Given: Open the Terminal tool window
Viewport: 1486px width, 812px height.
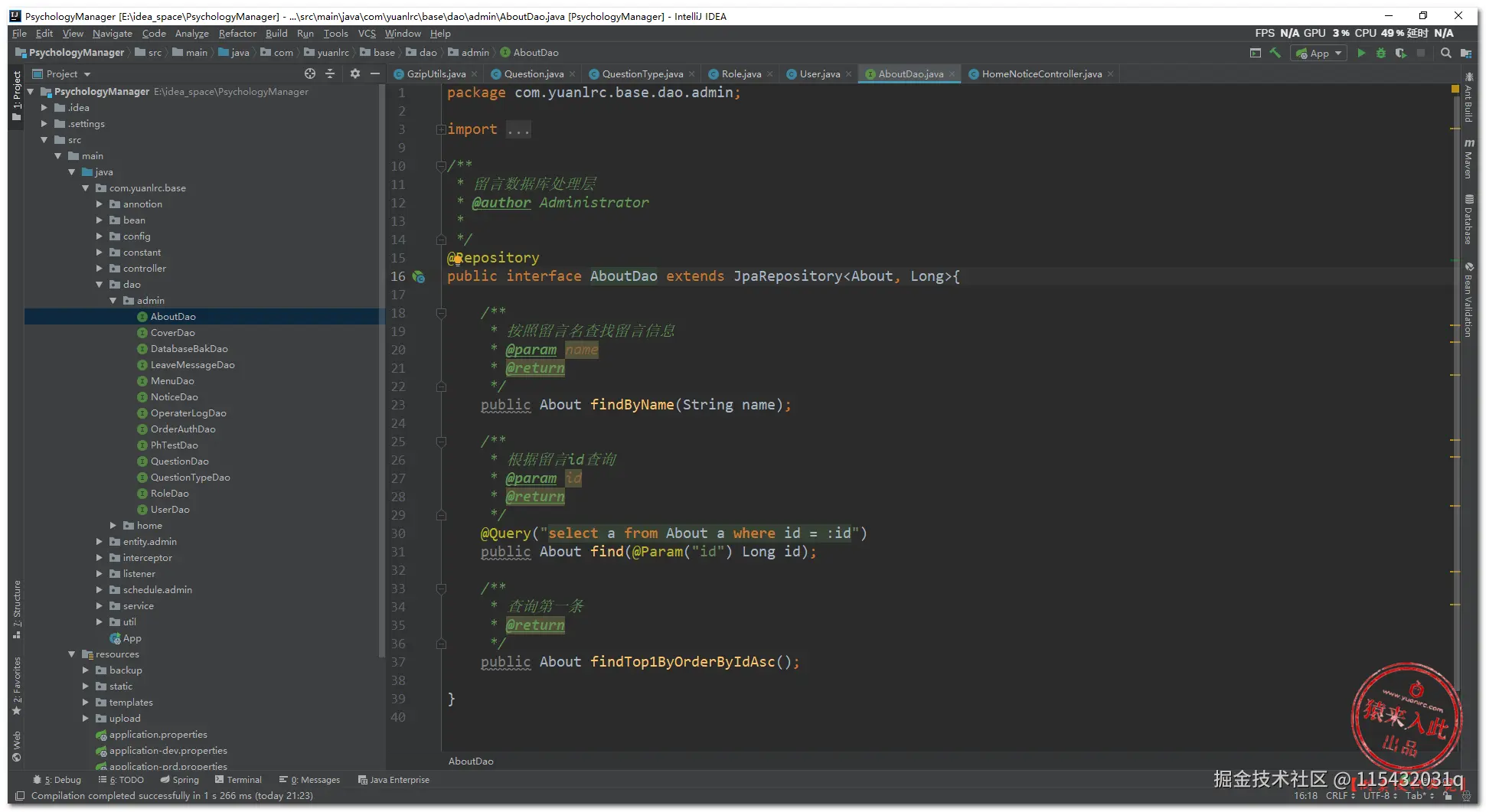Looking at the screenshot, I should pos(238,780).
